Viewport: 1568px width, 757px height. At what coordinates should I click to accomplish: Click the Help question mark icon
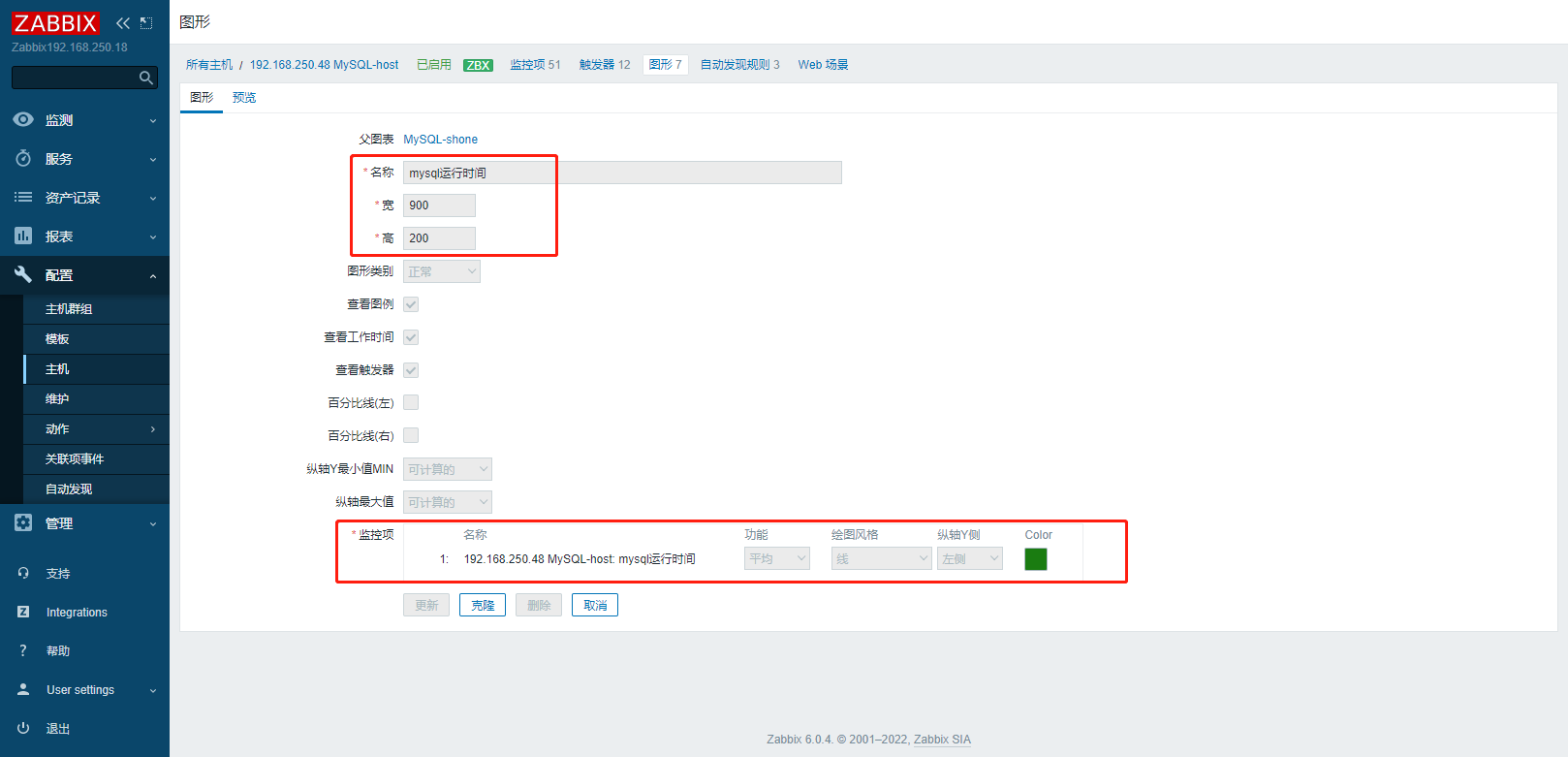pos(23,650)
